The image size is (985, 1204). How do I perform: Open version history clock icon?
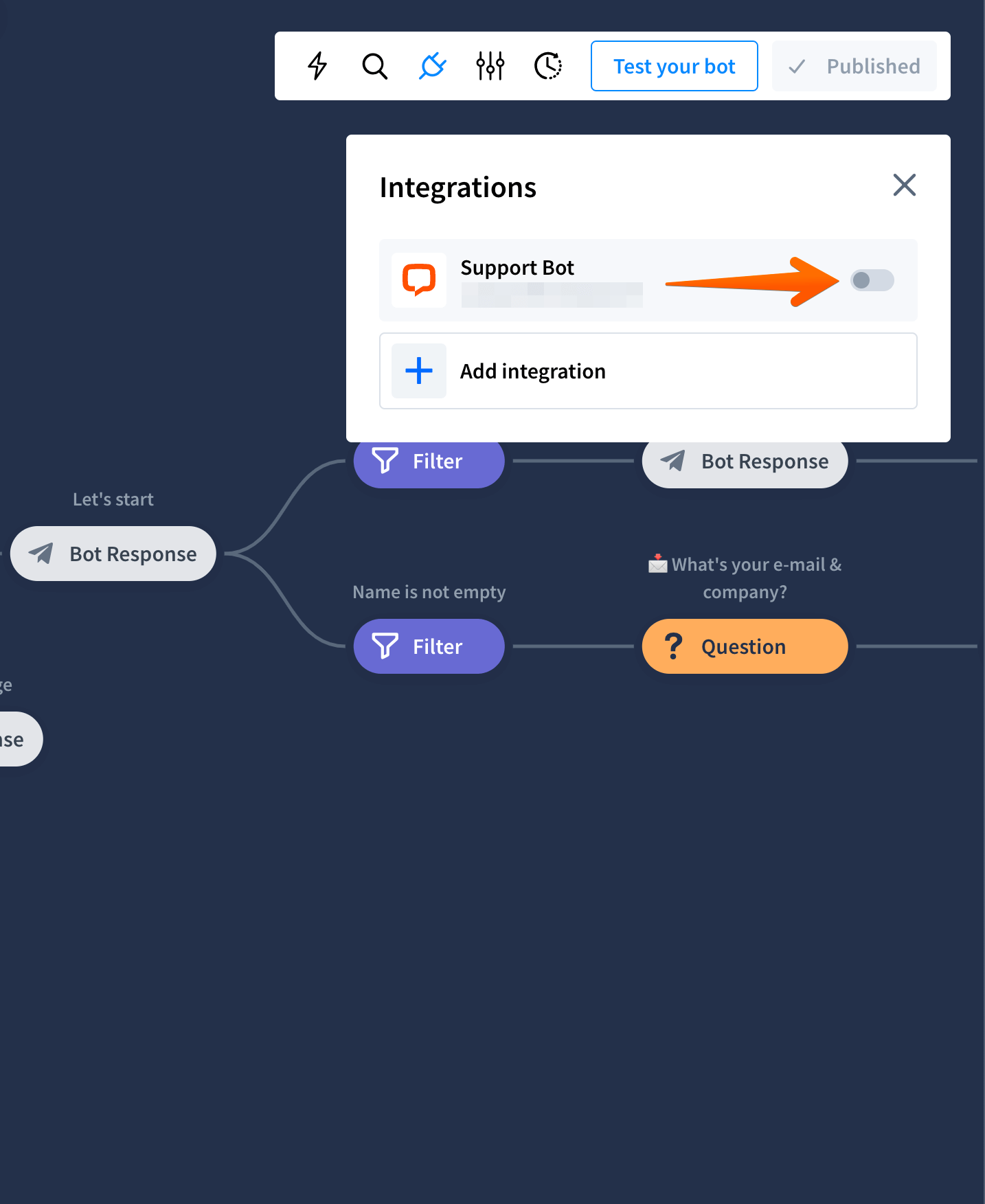(x=548, y=66)
